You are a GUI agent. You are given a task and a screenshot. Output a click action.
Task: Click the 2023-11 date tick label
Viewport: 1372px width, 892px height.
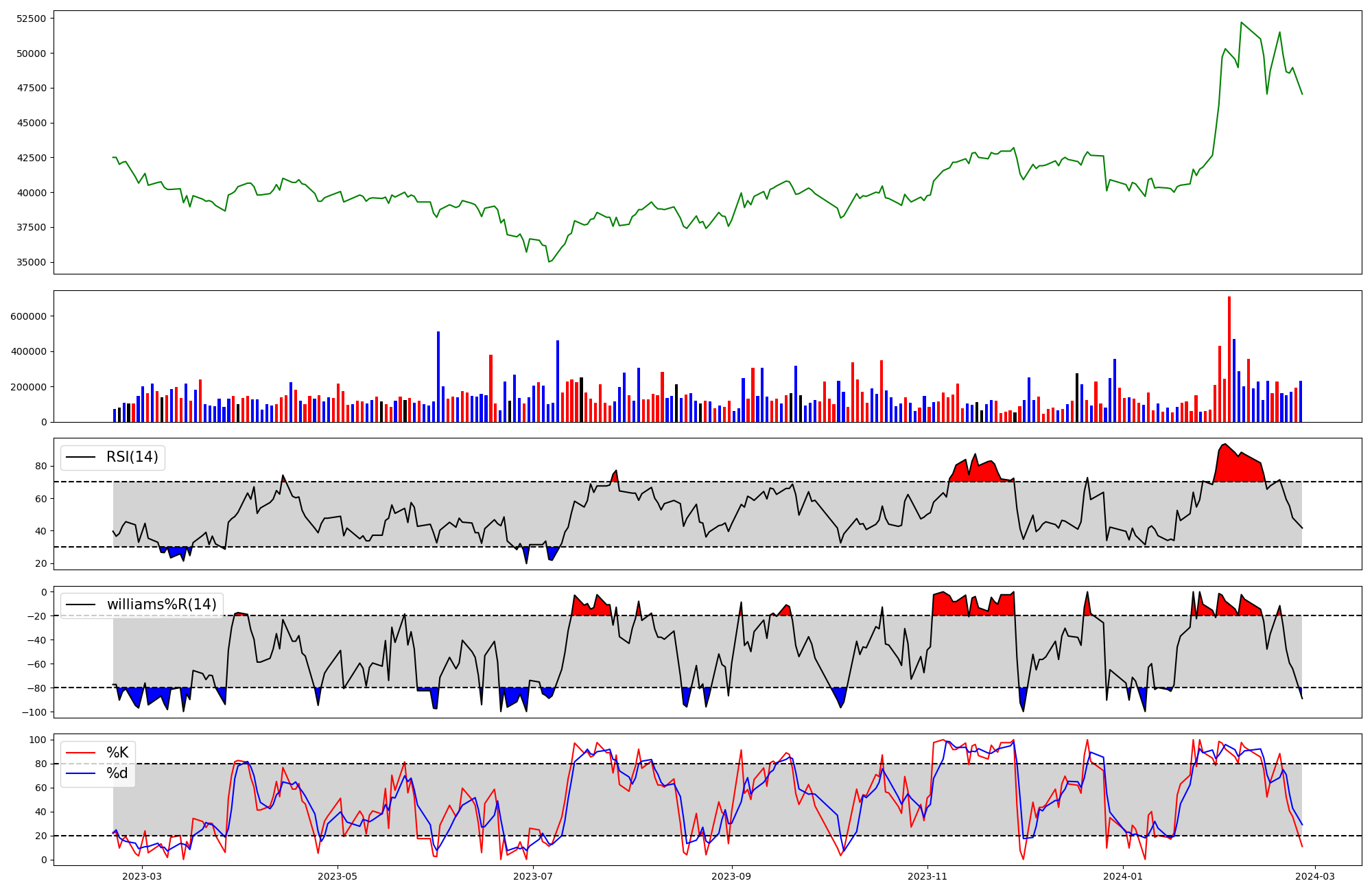pyautogui.click(x=927, y=876)
